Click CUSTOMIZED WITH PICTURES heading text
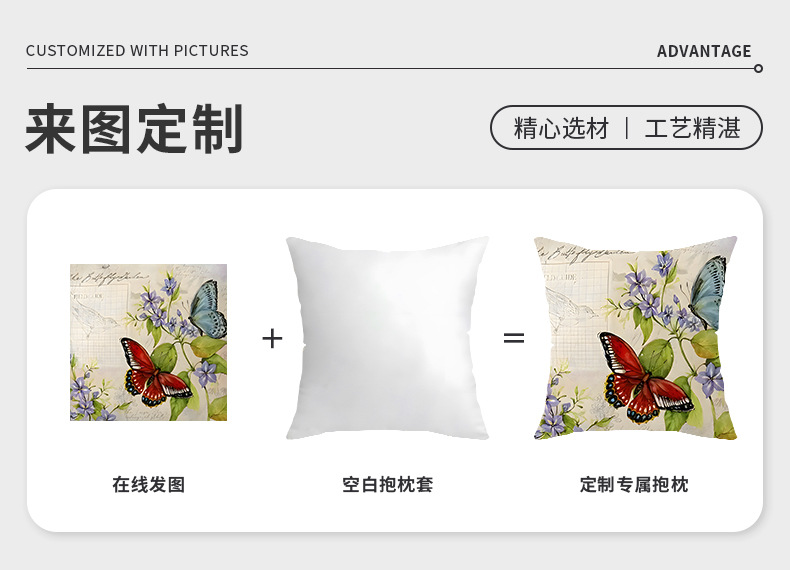Viewport: 790px width, 570px height. (137, 50)
